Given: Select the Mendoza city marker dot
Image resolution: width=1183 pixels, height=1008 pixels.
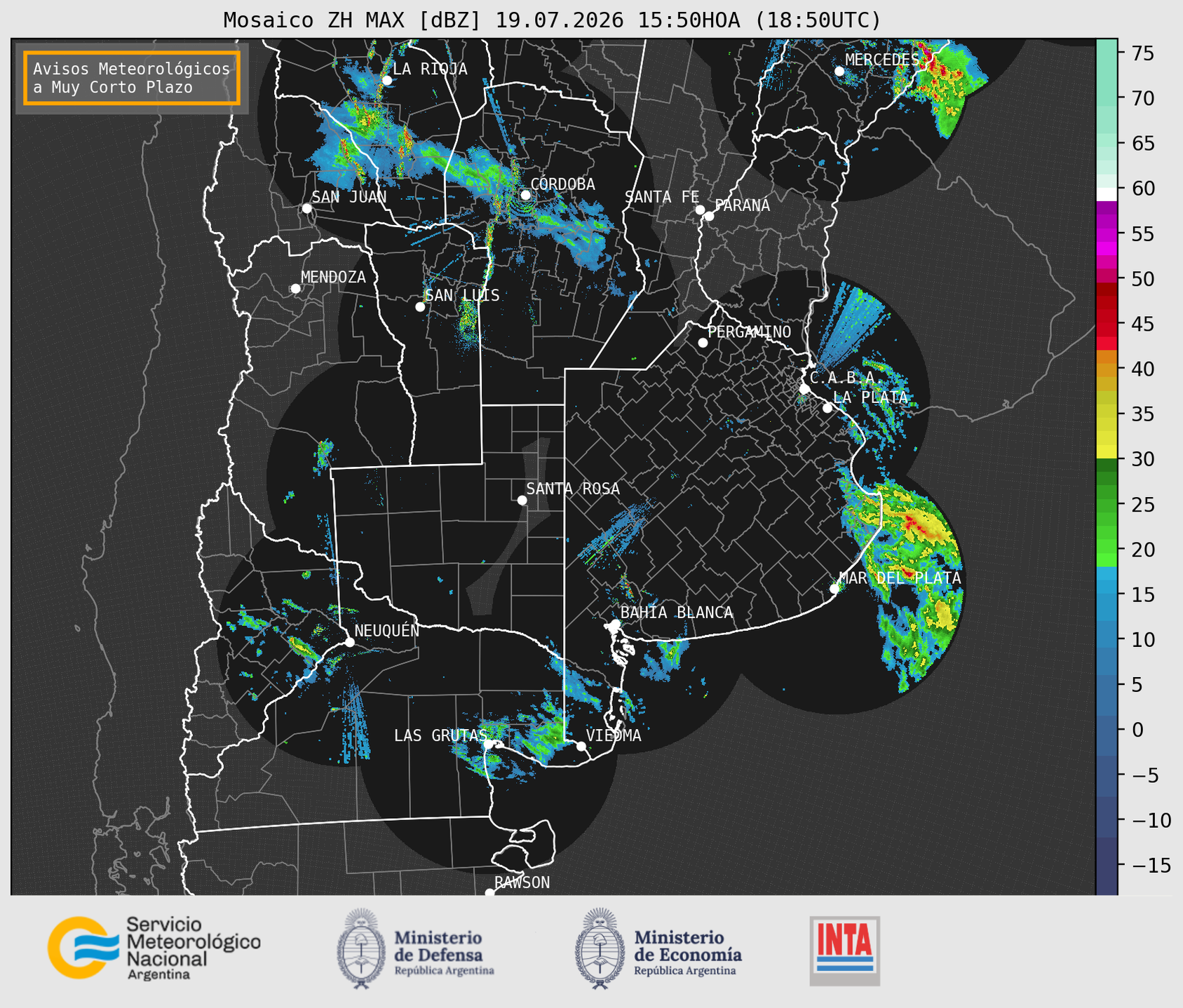Looking at the screenshot, I should pos(295,289).
